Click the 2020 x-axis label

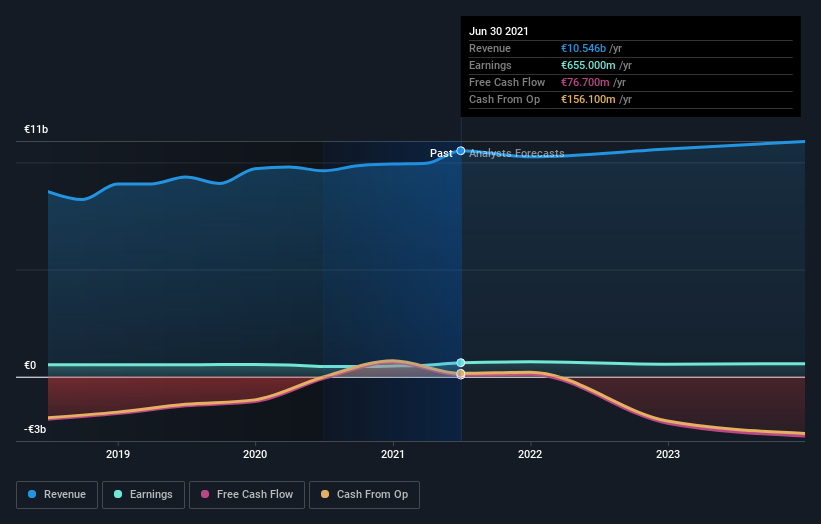(255, 454)
